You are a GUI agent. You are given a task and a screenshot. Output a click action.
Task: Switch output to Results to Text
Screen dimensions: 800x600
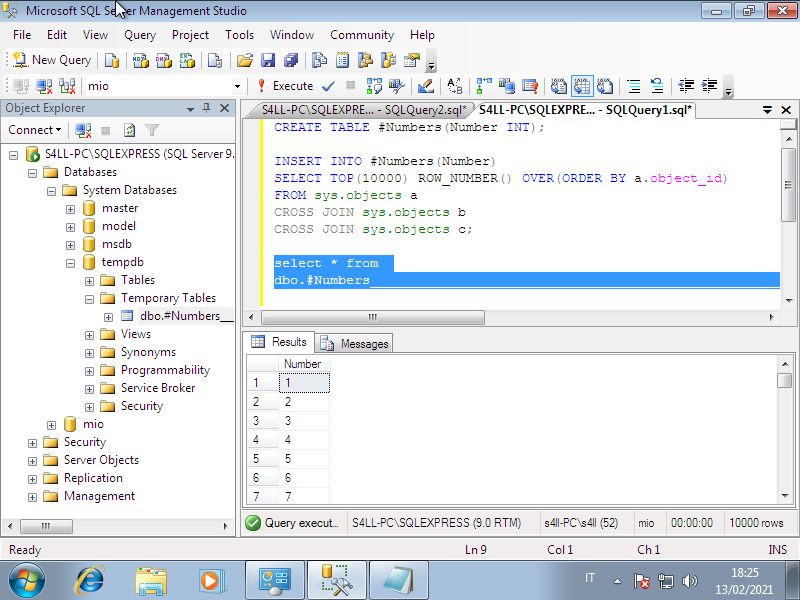559,86
